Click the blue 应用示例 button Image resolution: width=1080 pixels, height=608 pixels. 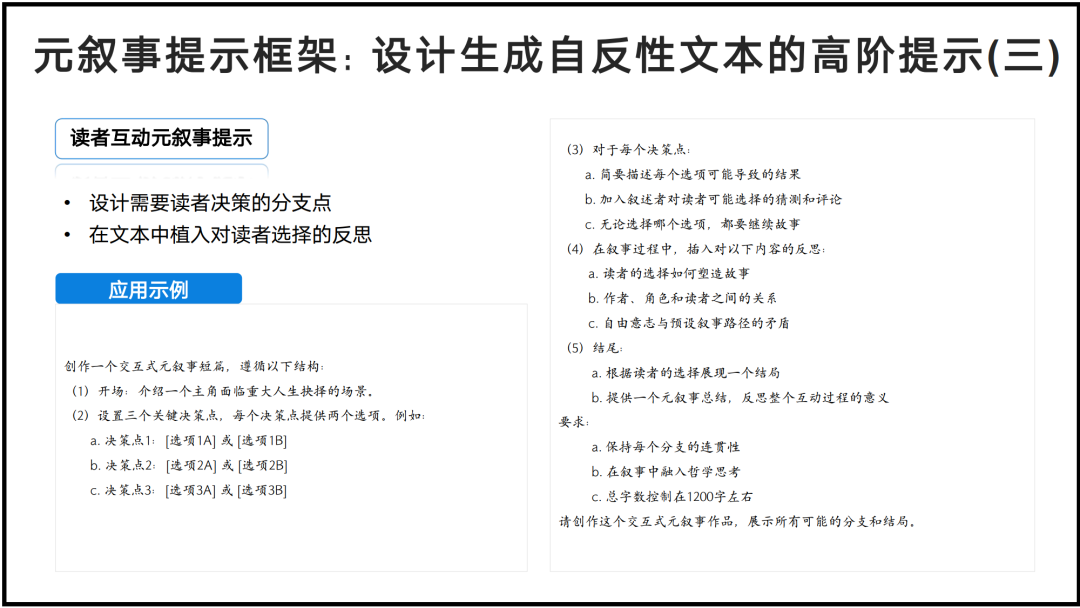[x=148, y=290]
